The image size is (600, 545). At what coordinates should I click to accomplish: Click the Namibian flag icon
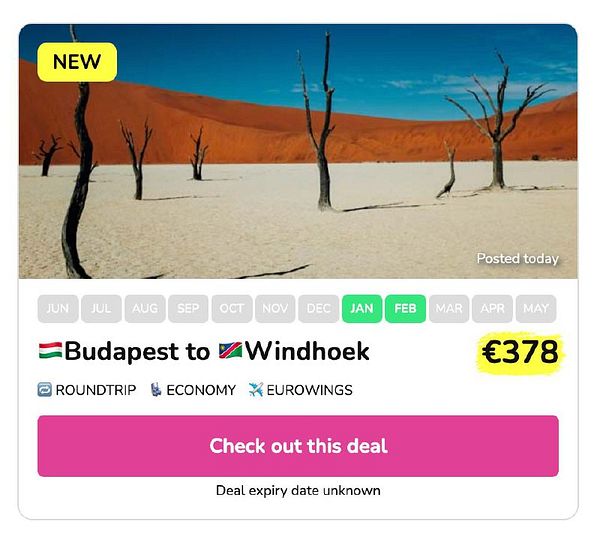[x=230, y=350]
